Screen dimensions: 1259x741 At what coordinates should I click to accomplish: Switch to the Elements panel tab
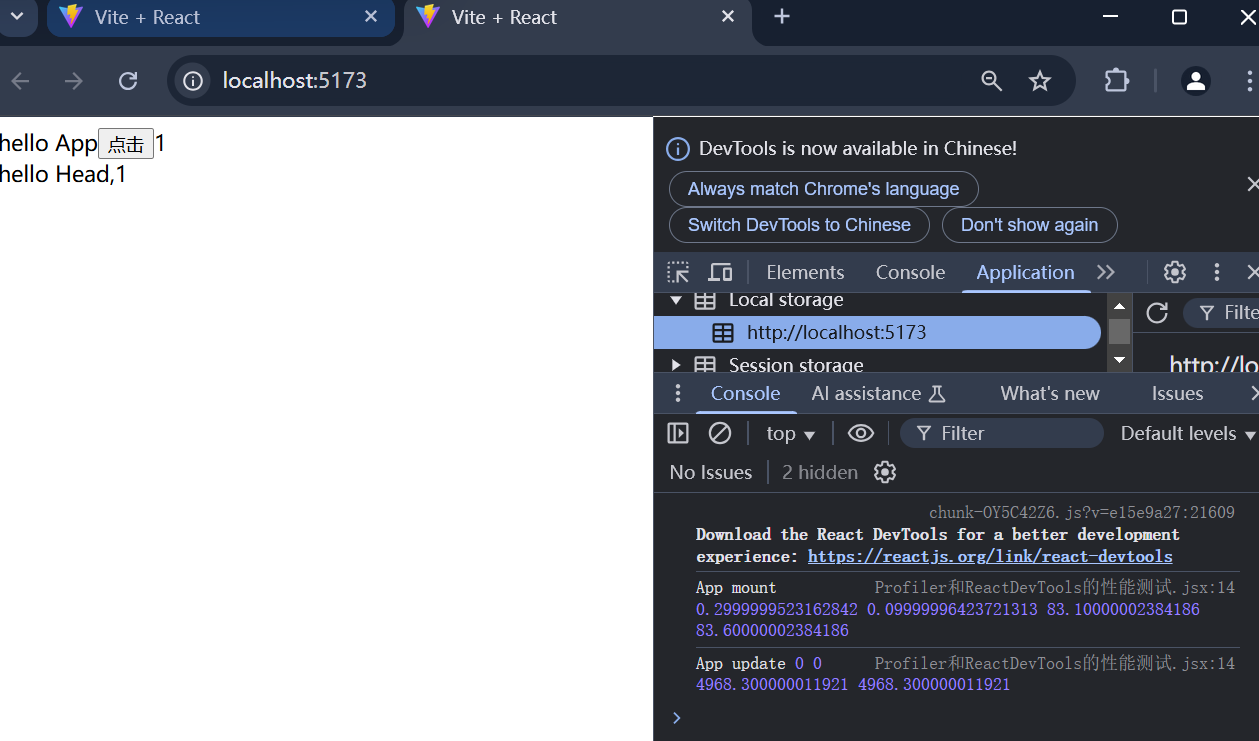pyautogui.click(x=805, y=272)
